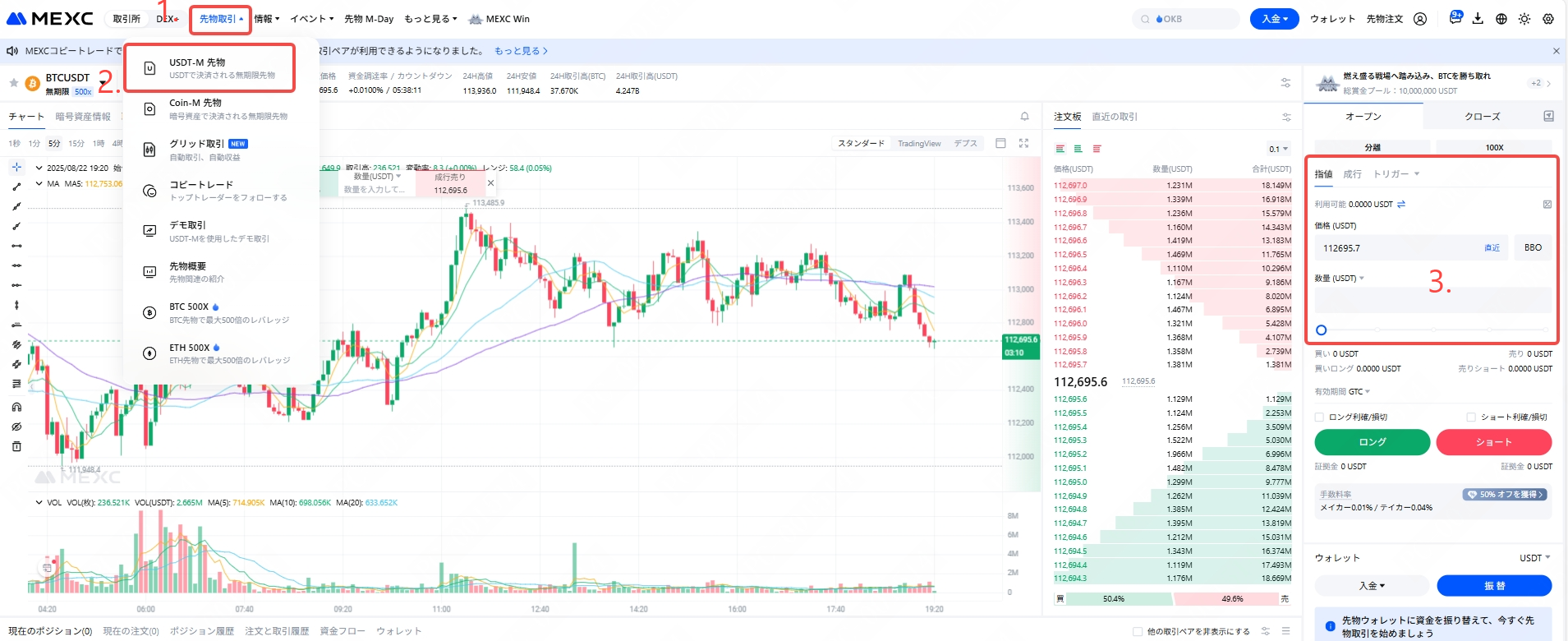Screen dimensions: 1568x641
Task: Select USDT-M 先物 menu entry
Action: (x=209, y=68)
